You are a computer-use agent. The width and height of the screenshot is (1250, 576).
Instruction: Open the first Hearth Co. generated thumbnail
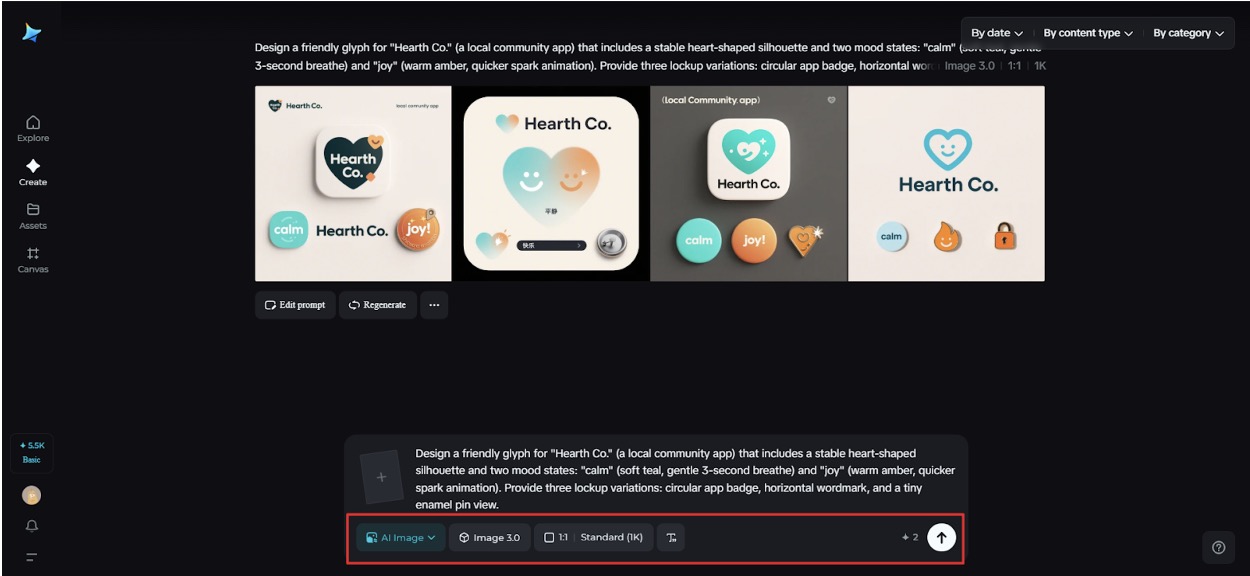click(353, 183)
